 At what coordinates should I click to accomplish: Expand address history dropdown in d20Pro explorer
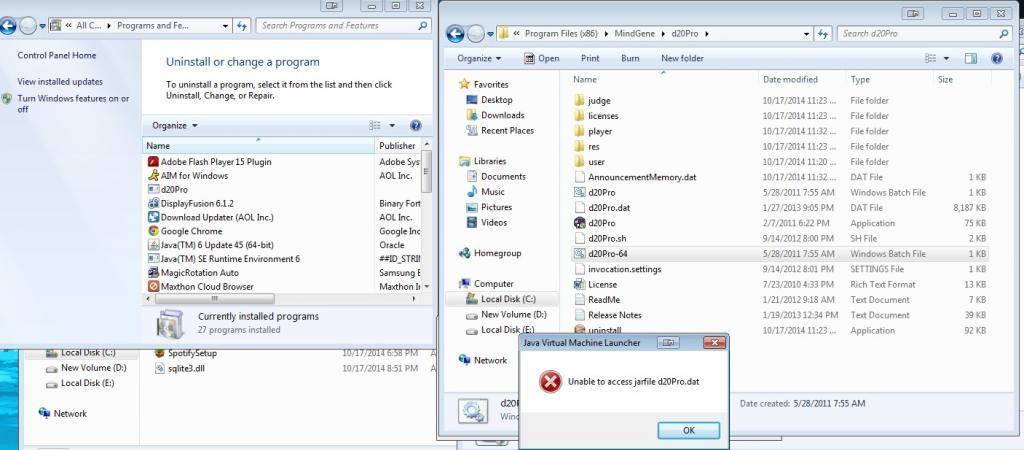click(x=807, y=33)
